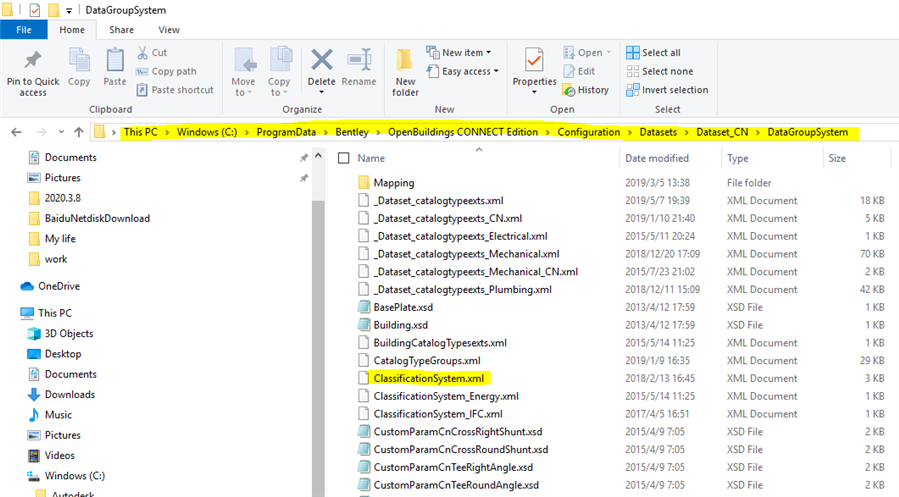Click the Delete X icon

[322, 60]
